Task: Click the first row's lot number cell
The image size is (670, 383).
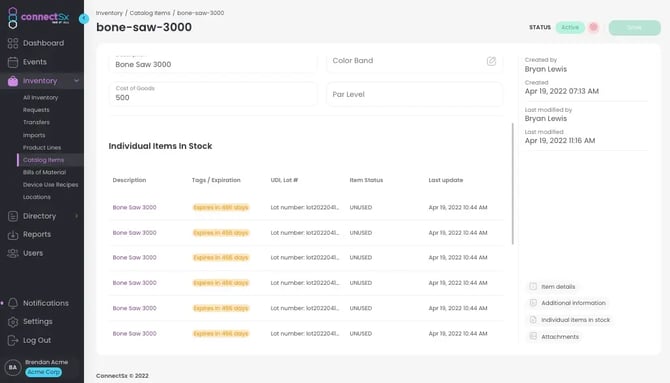Action: click(305, 208)
